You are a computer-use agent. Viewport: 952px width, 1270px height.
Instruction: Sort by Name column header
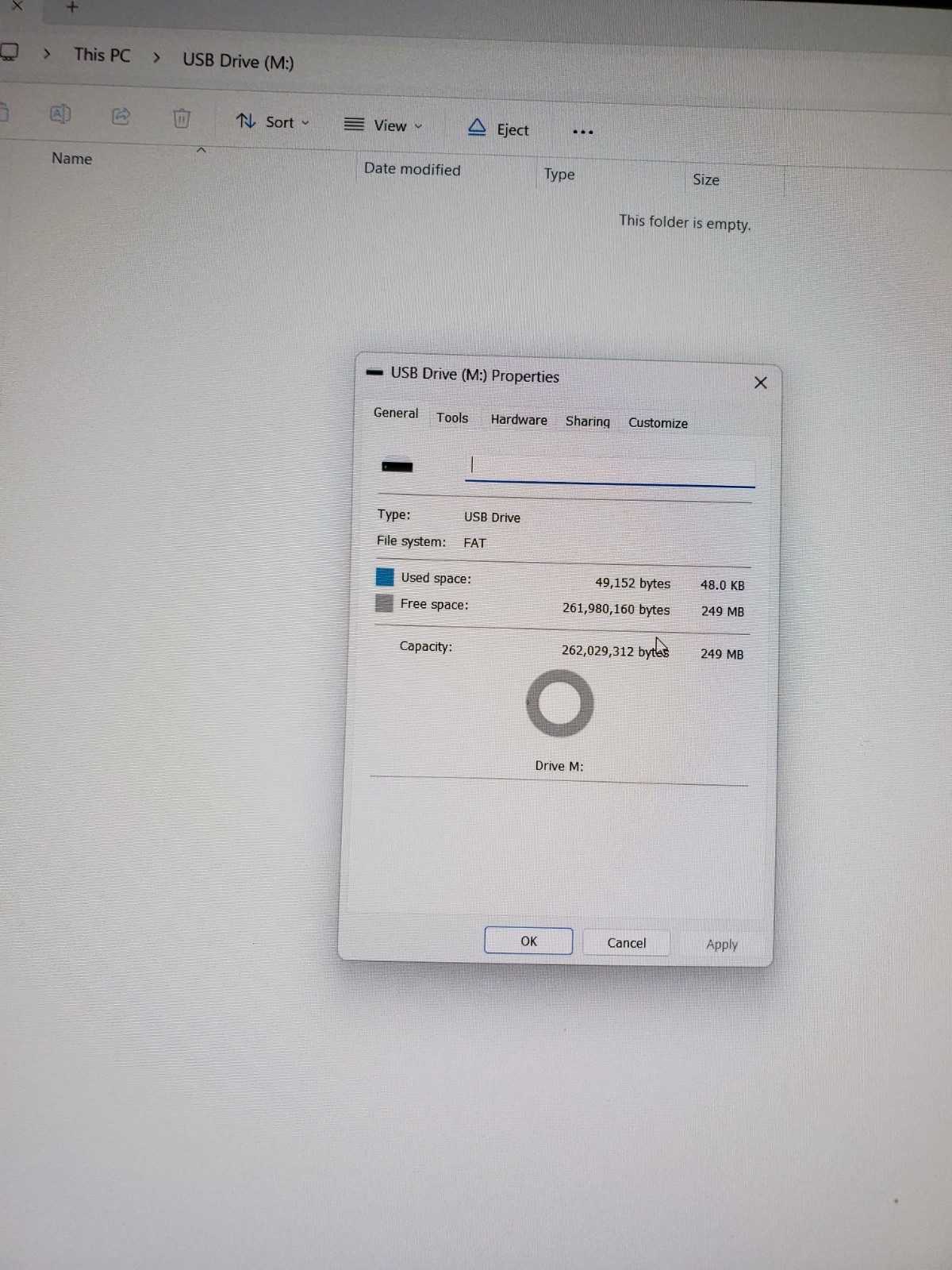[x=71, y=158]
